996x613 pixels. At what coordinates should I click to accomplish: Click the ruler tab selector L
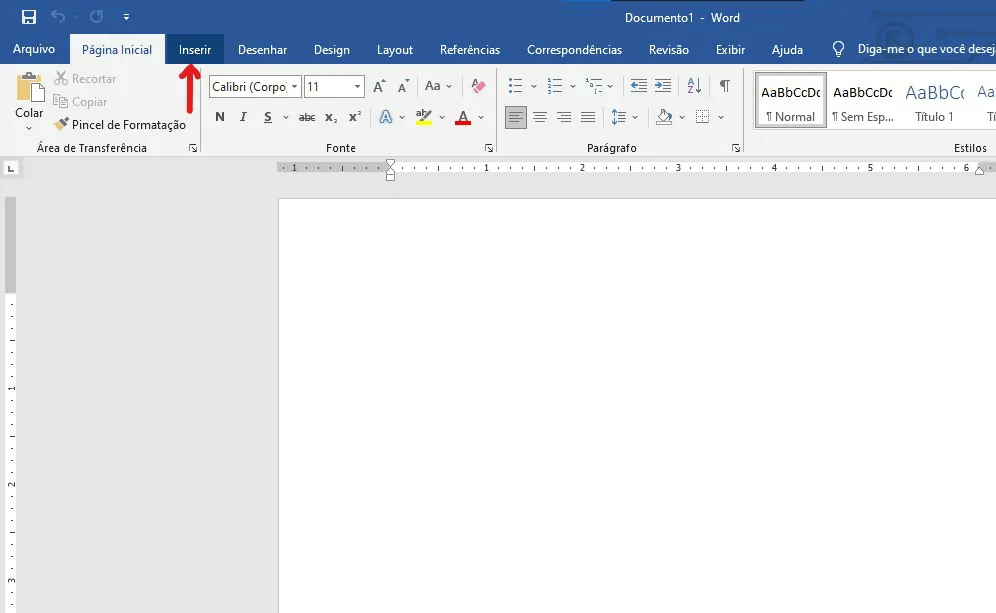point(11,168)
